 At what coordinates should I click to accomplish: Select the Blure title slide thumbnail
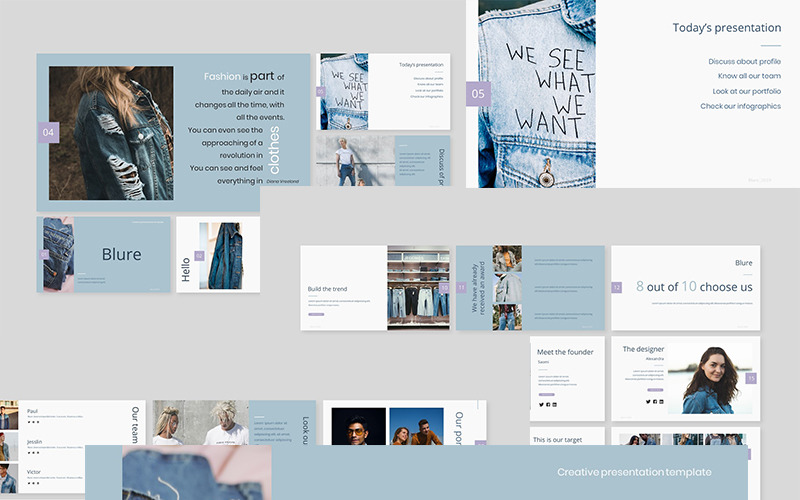click(103, 255)
